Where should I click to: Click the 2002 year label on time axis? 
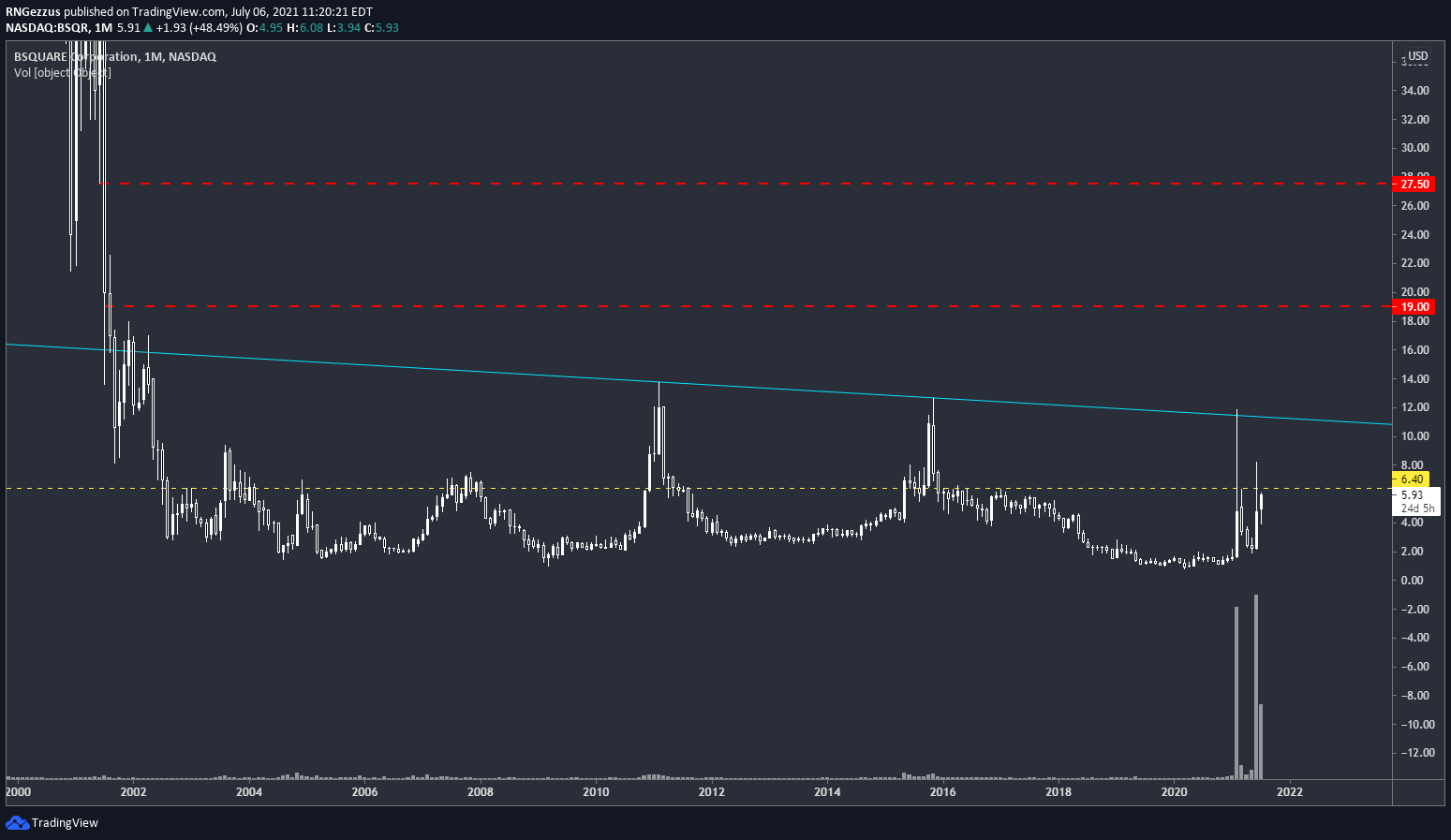[x=133, y=792]
